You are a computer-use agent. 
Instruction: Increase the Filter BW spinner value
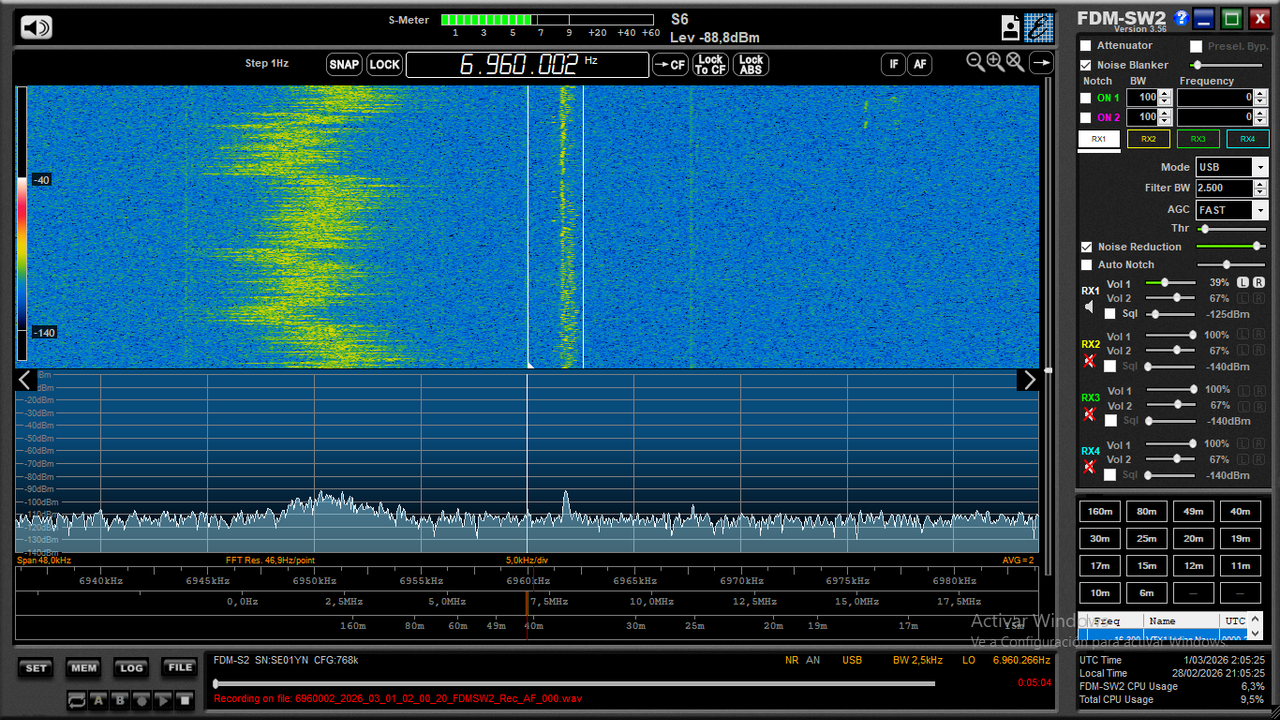pyautogui.click(x=1260, y=184)
